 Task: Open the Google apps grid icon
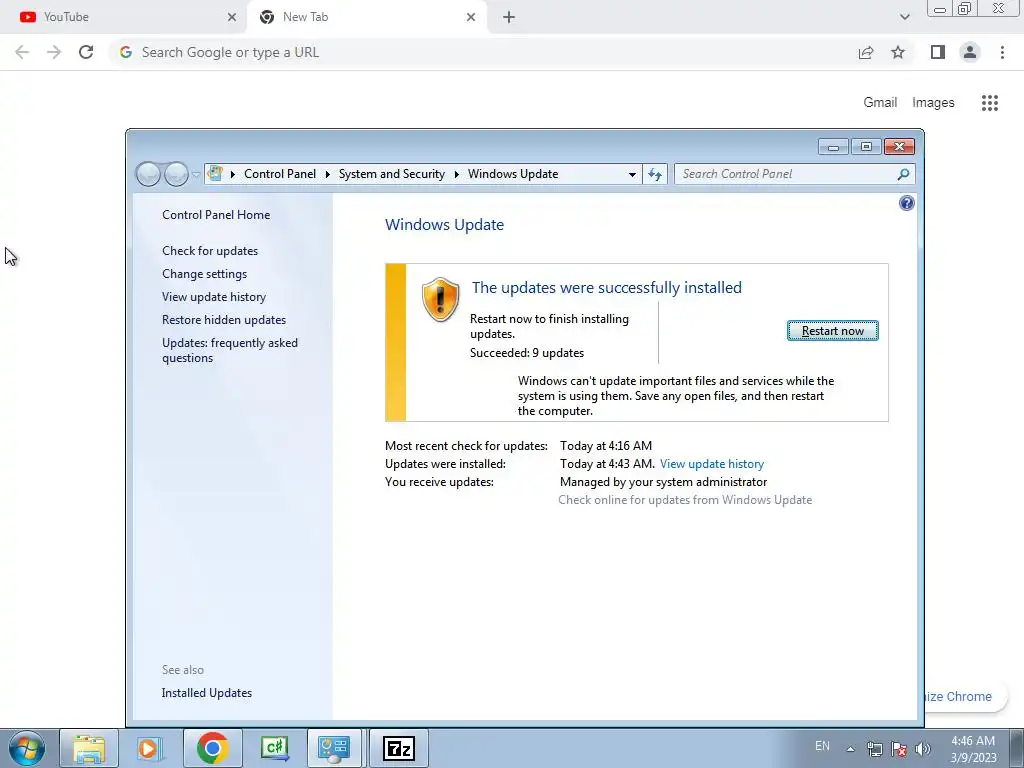[989, 103]
